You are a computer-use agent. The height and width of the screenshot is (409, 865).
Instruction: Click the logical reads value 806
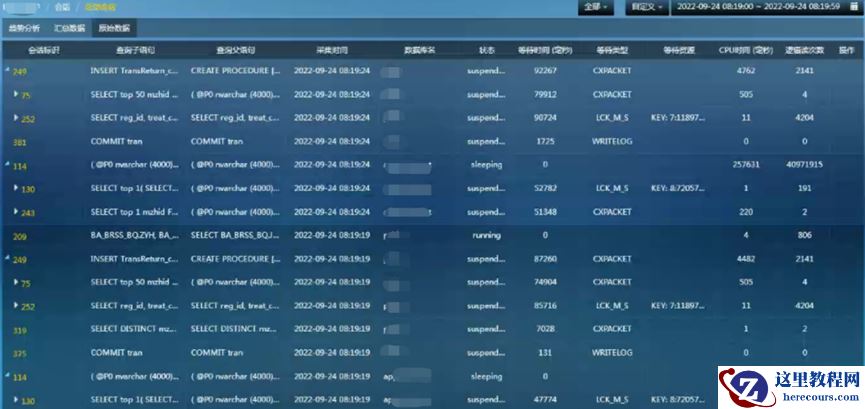point(804,235)
